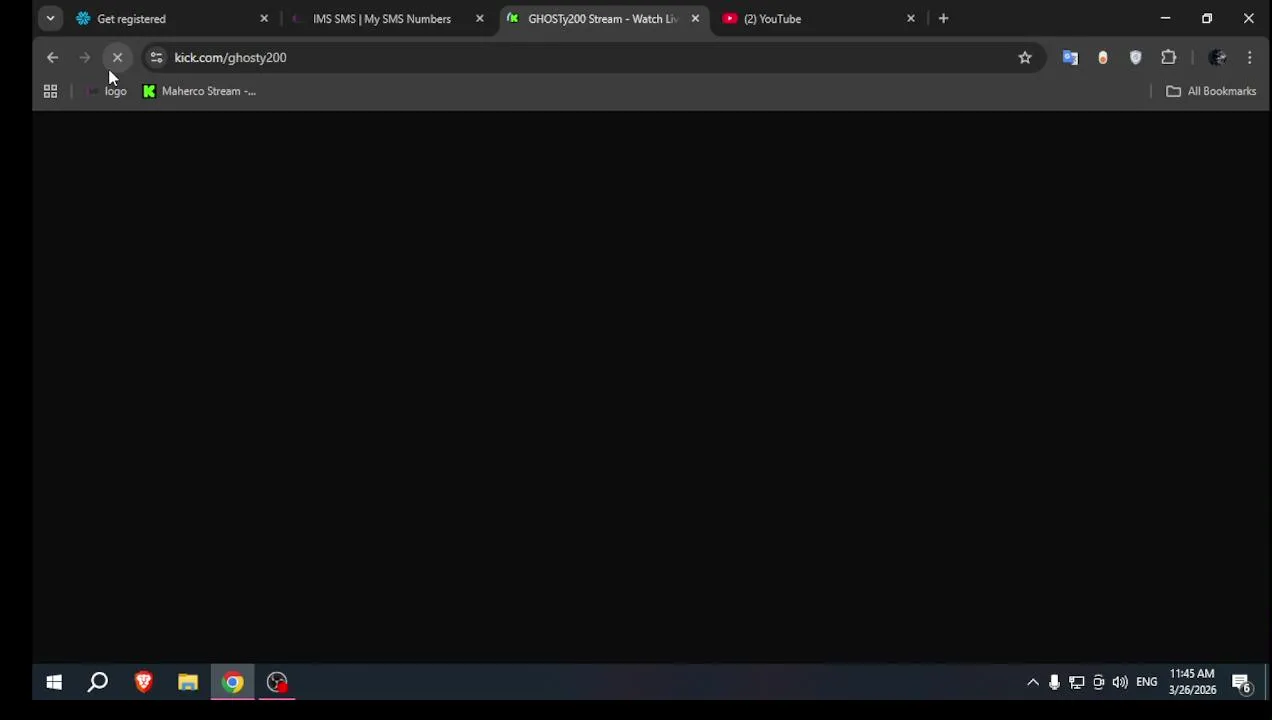Show hidden system tray icons

point(1033,682)
